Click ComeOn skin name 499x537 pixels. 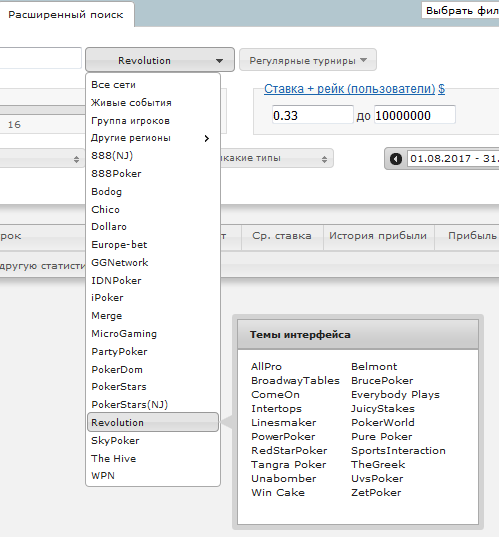pyautogui.click(x=275, y=395)
